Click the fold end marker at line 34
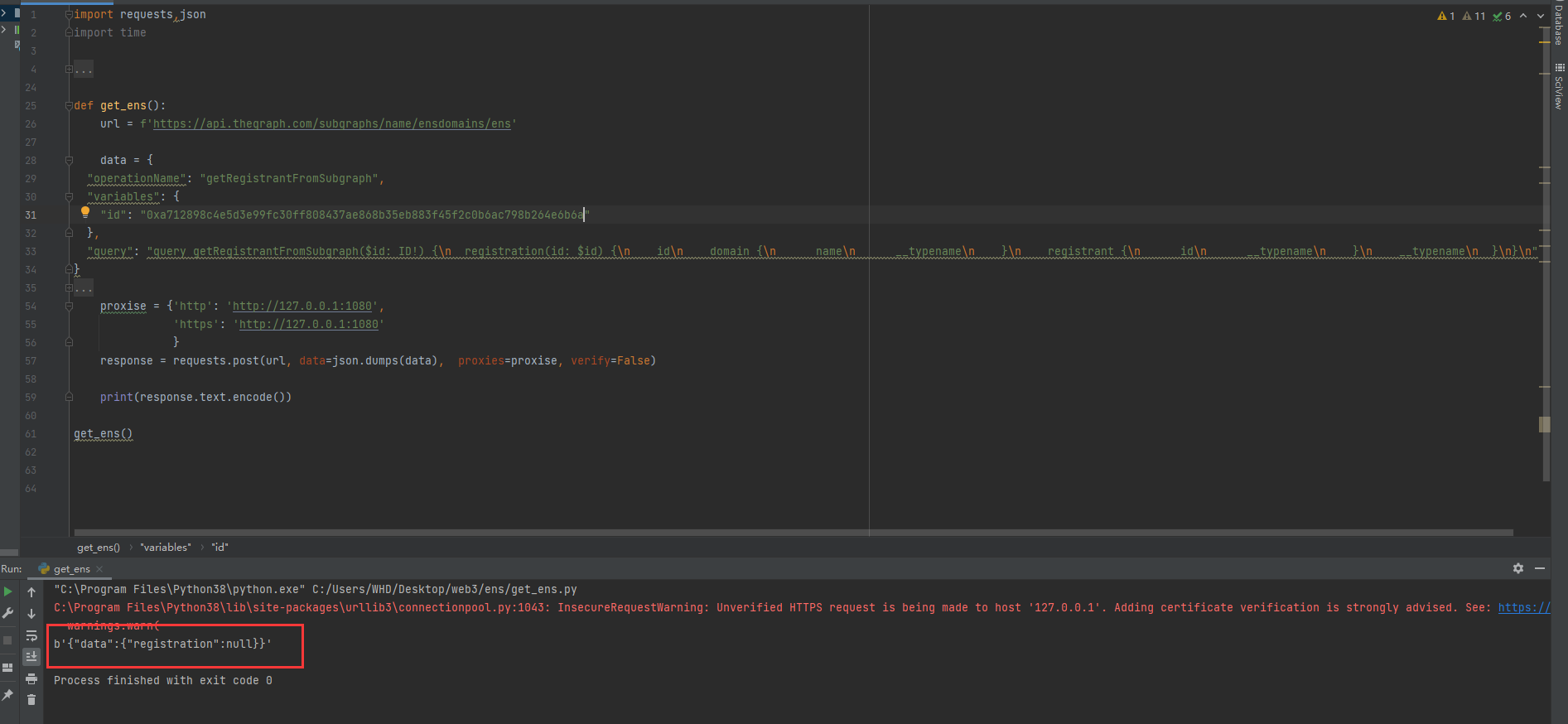Screen dimensions: 1568x724 70,269
